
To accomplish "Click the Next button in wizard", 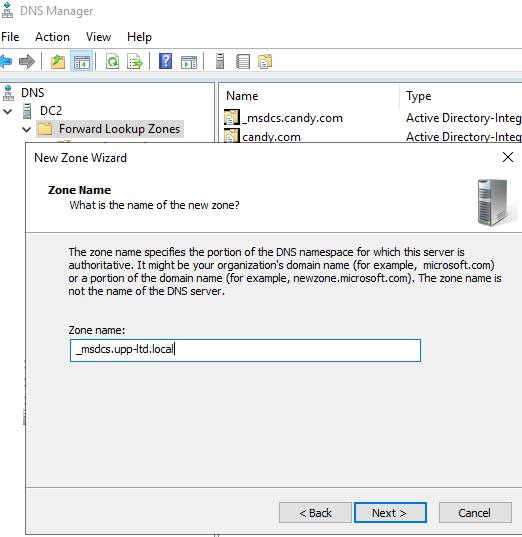I will 390,513.
